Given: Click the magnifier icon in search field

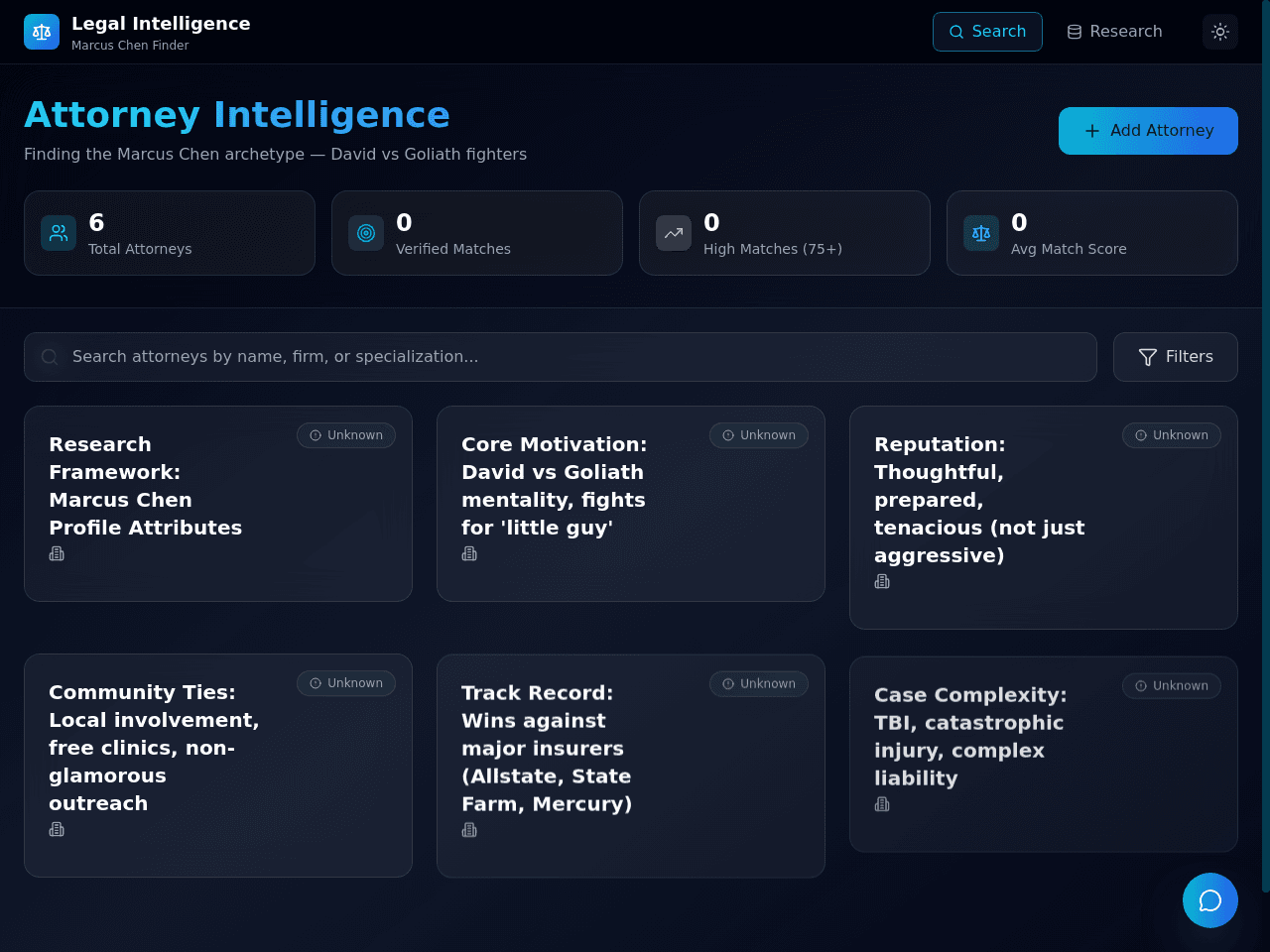Looking at the screenshot, I should 50,357.
